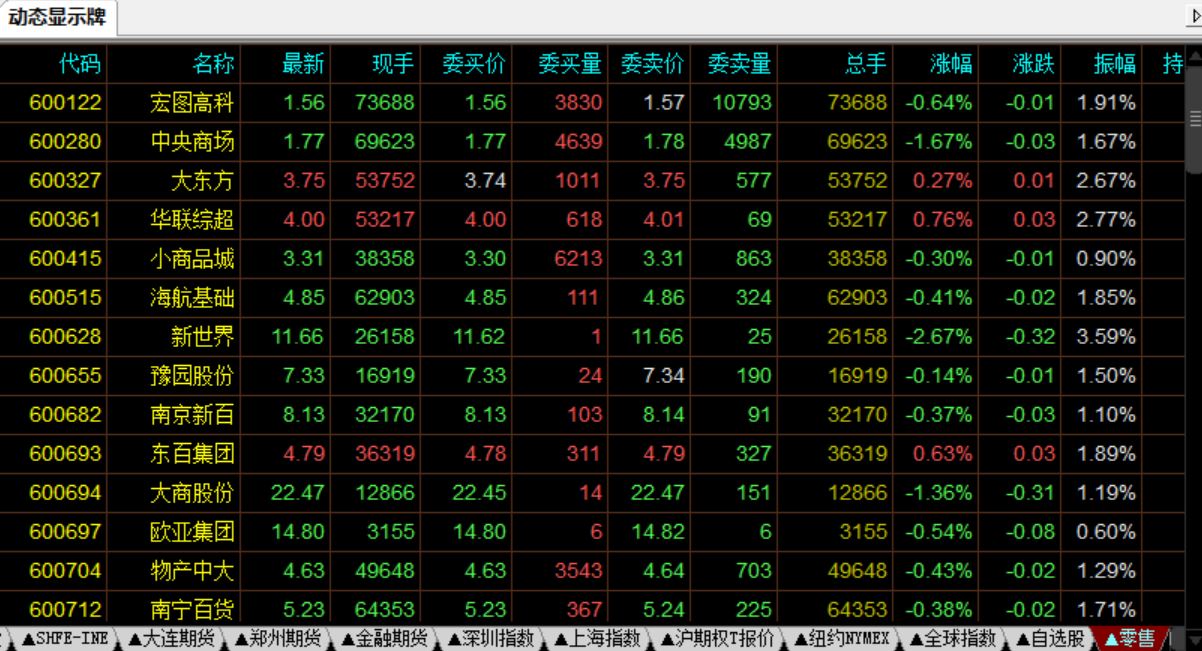This screenshot has height=651, width=1202.
Task: Select stock code 600693
Action: tap(65, 454)
